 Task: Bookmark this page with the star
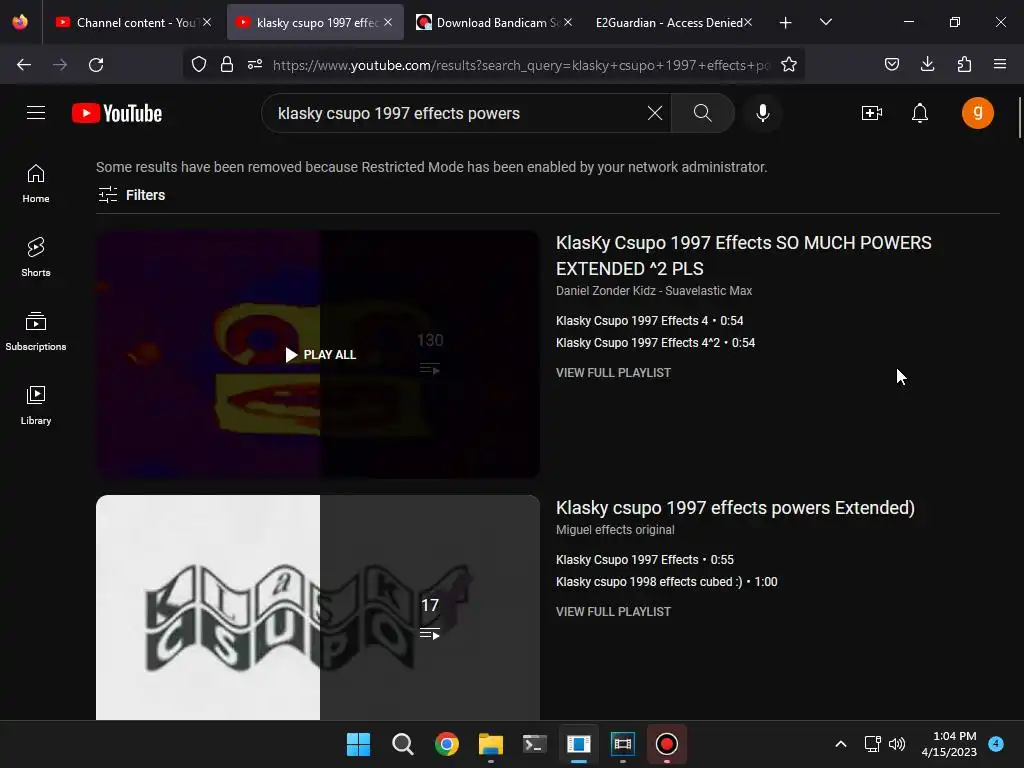pyautogui.click(x=788, y=64)
